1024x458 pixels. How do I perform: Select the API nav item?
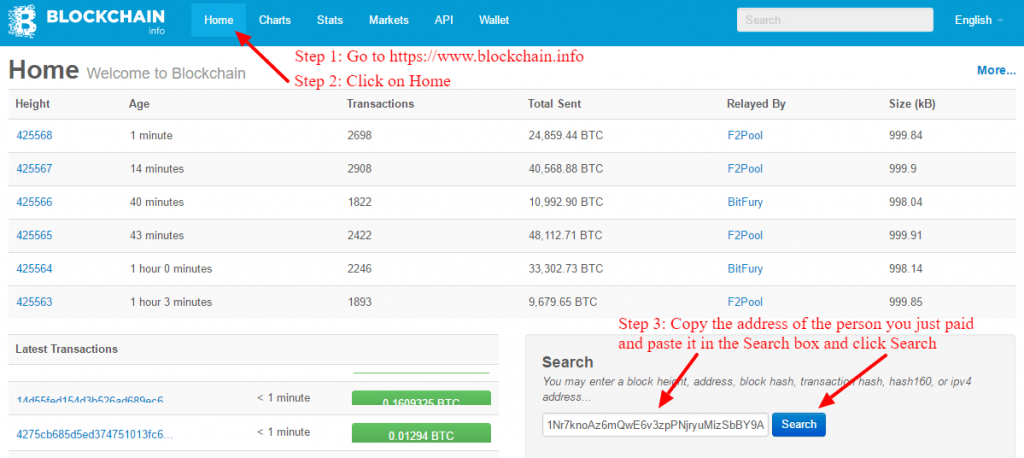[x=443, y=20]
